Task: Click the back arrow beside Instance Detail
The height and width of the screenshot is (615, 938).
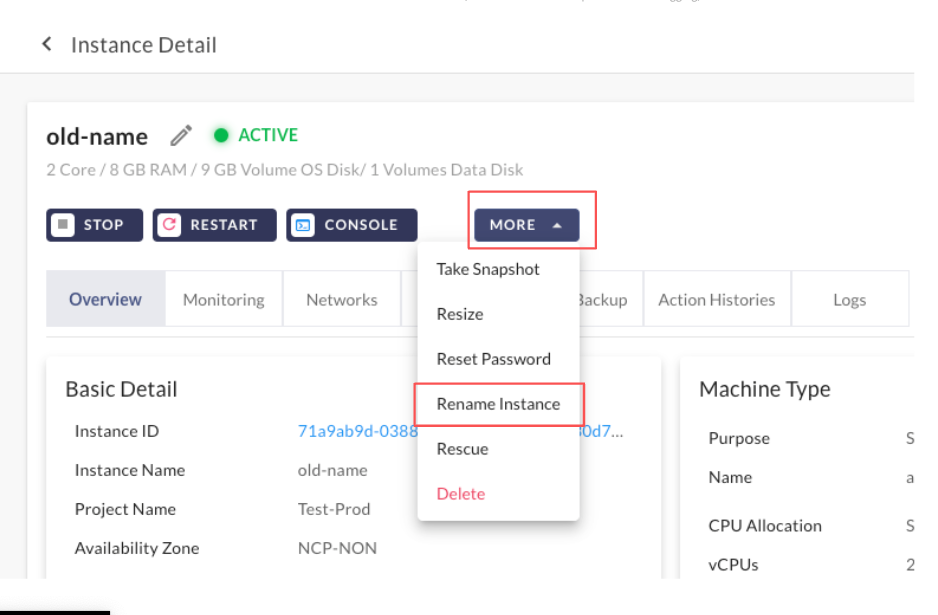Action: [46, 45]
